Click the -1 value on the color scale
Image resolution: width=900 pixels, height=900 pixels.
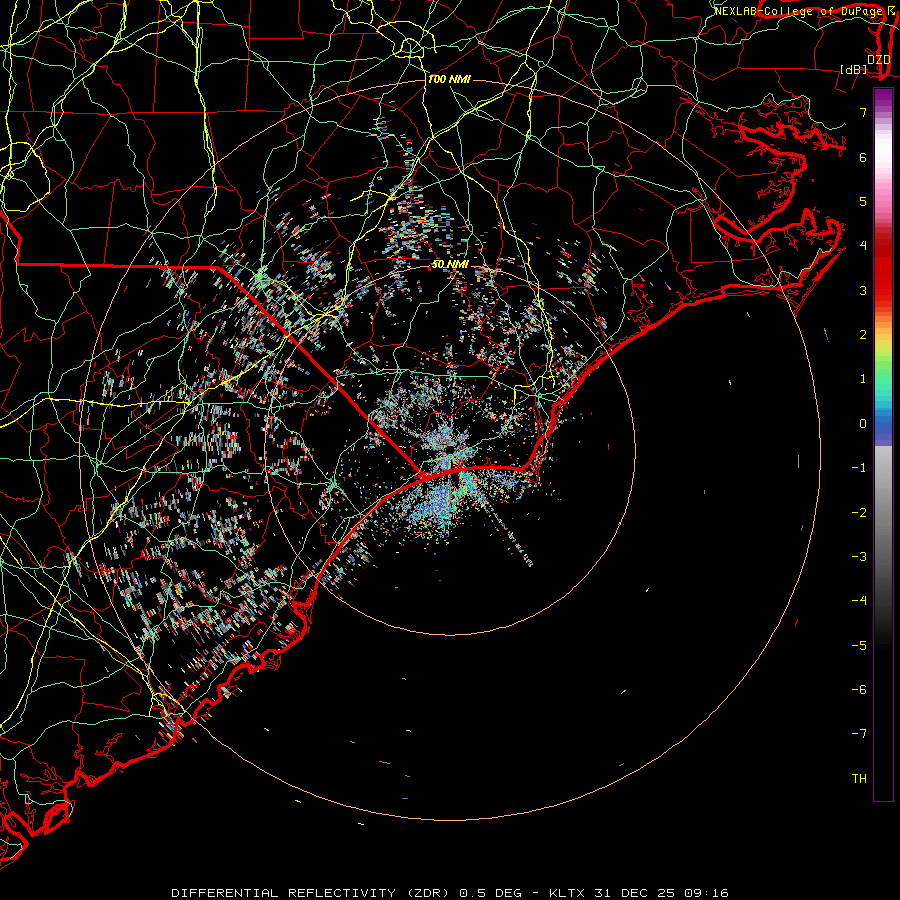click(x=859, y=468)
